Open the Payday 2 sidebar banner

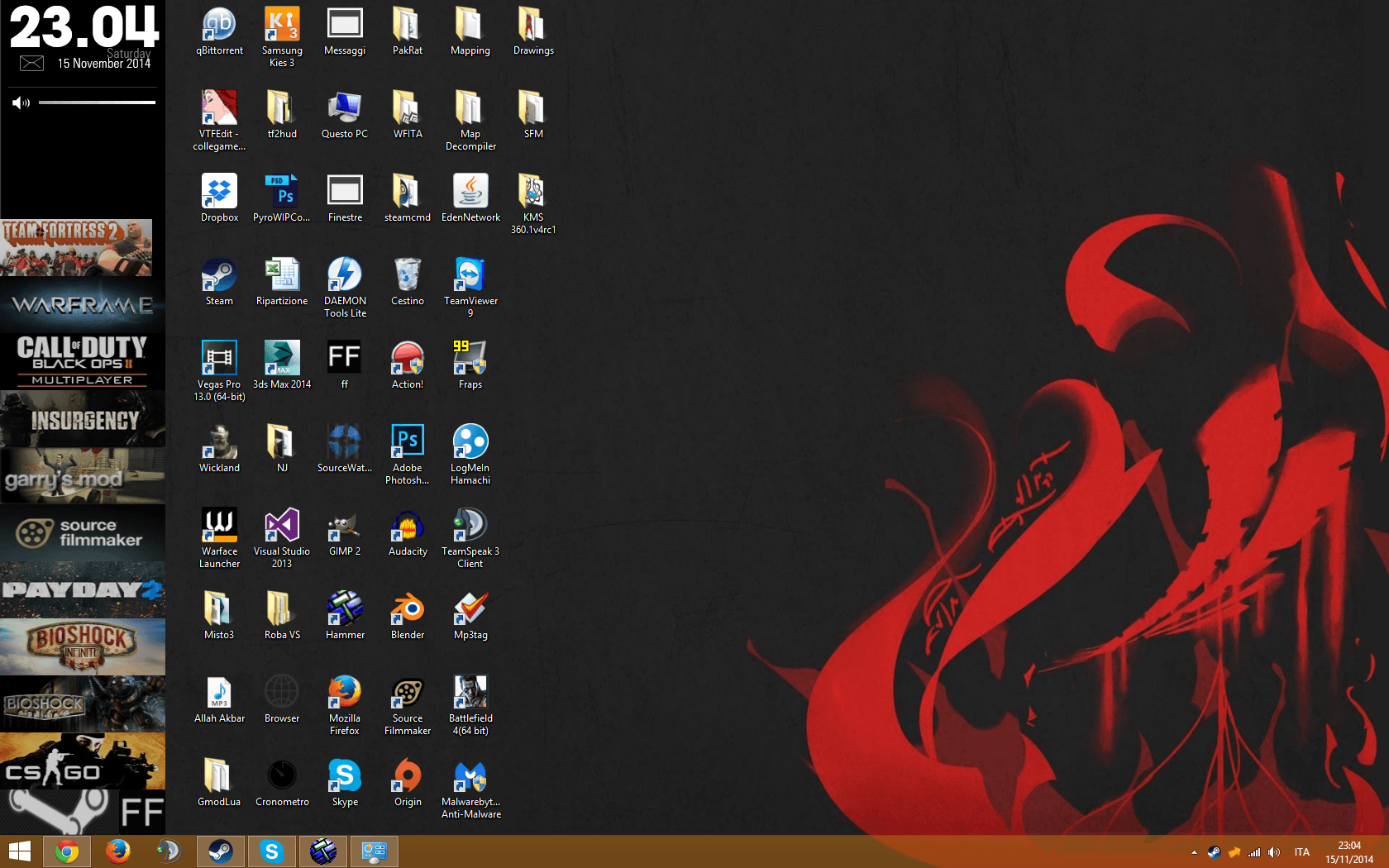coord(83,590)
